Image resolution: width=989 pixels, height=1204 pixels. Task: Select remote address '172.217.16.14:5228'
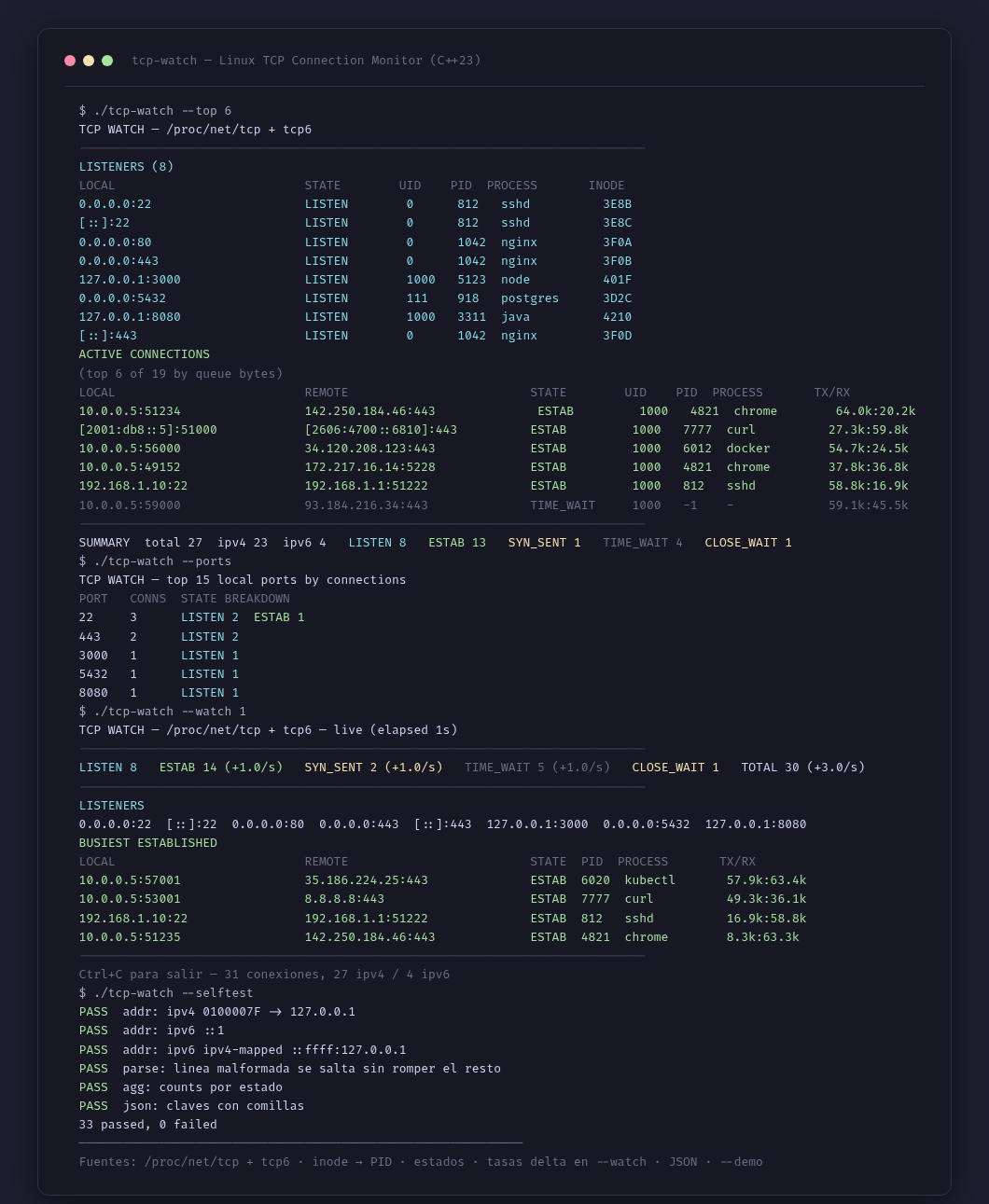(369, 467)
